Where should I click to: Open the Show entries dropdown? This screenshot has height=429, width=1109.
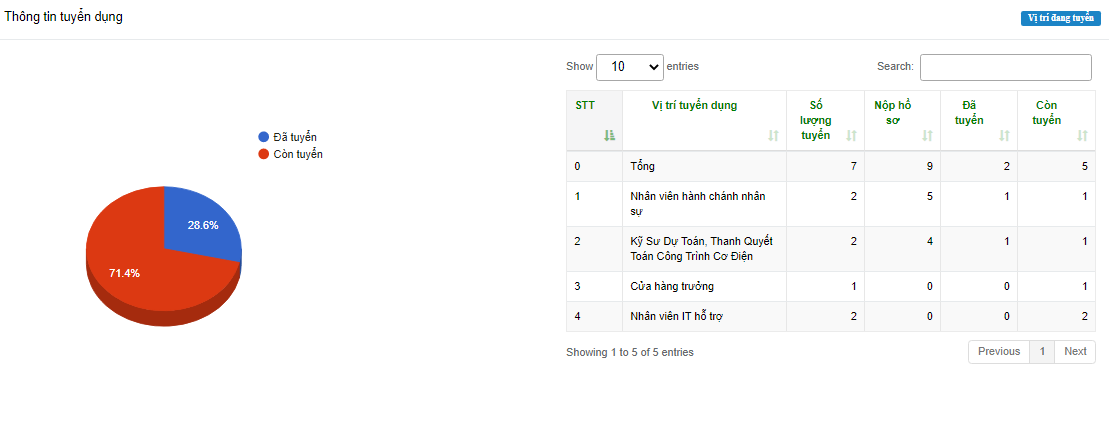[630, 67]
